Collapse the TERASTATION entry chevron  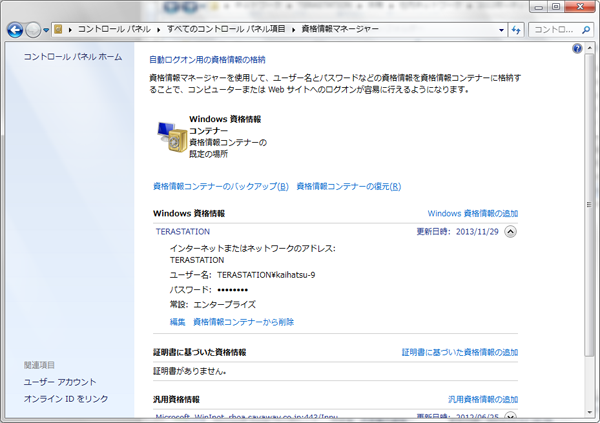pyautogui.click(x=510, y=232)
